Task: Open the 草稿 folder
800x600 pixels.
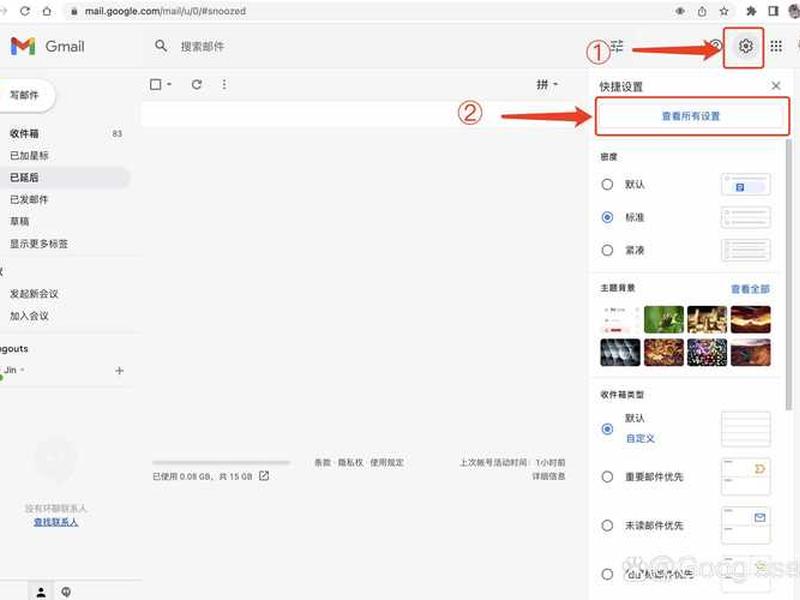Action: coord(19,221)
